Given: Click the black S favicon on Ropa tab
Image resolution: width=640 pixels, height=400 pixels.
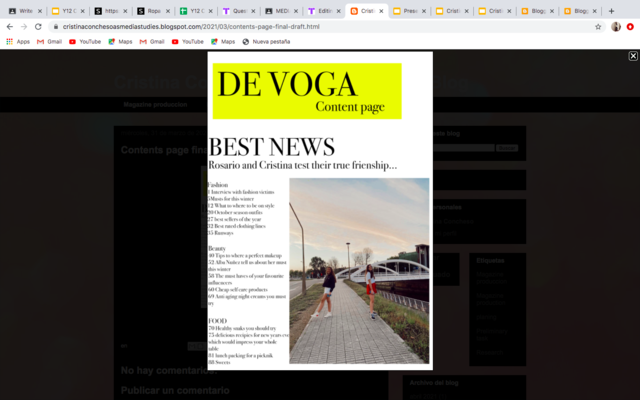Looking at the screenshot, I should [x=140, y=11].
